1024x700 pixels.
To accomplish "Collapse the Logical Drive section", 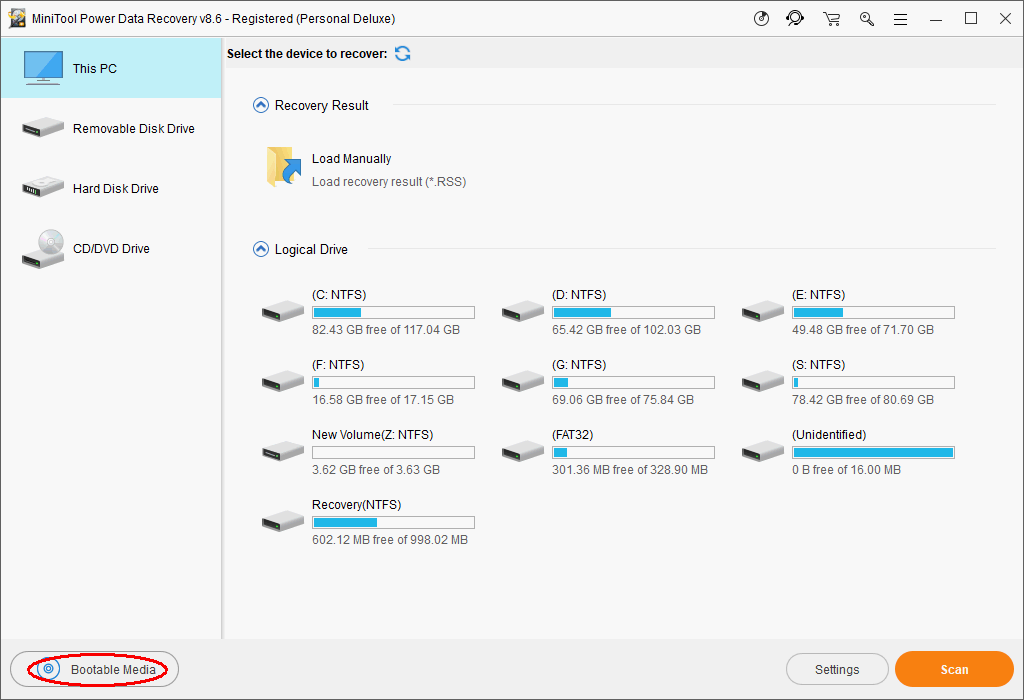I will (261, 249).
